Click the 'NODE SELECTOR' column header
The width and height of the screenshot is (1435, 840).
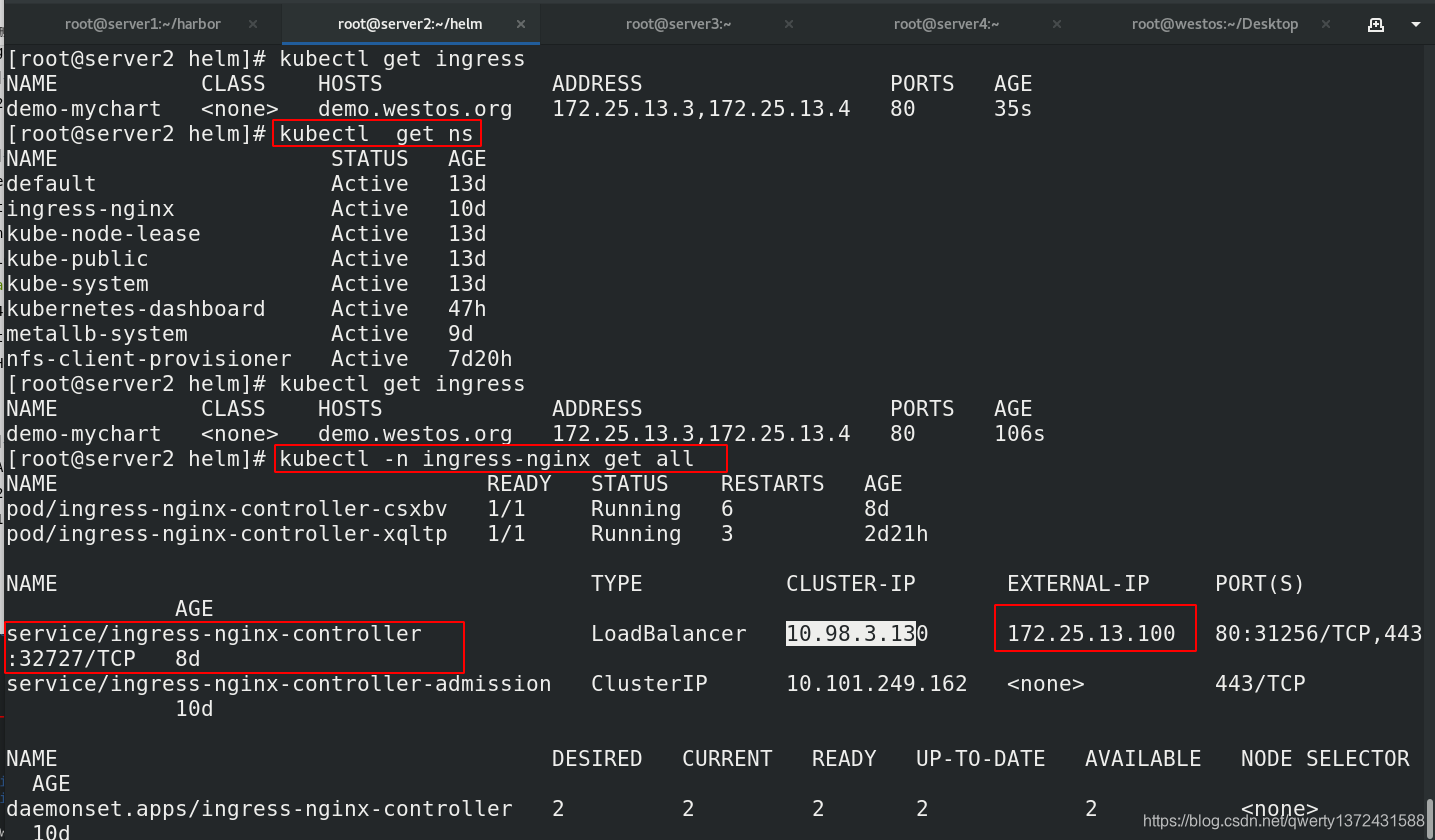click(x=1325, y=759)
